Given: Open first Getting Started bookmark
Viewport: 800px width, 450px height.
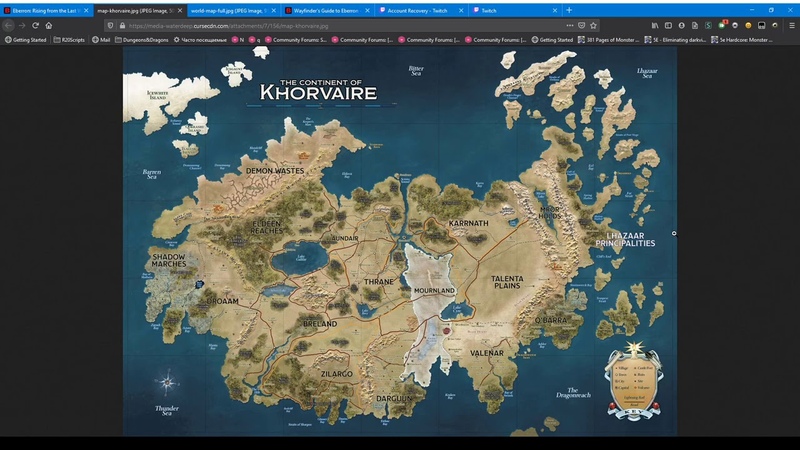Looking at the screenshot, I should pyautogui.click(x=26, y=39).
